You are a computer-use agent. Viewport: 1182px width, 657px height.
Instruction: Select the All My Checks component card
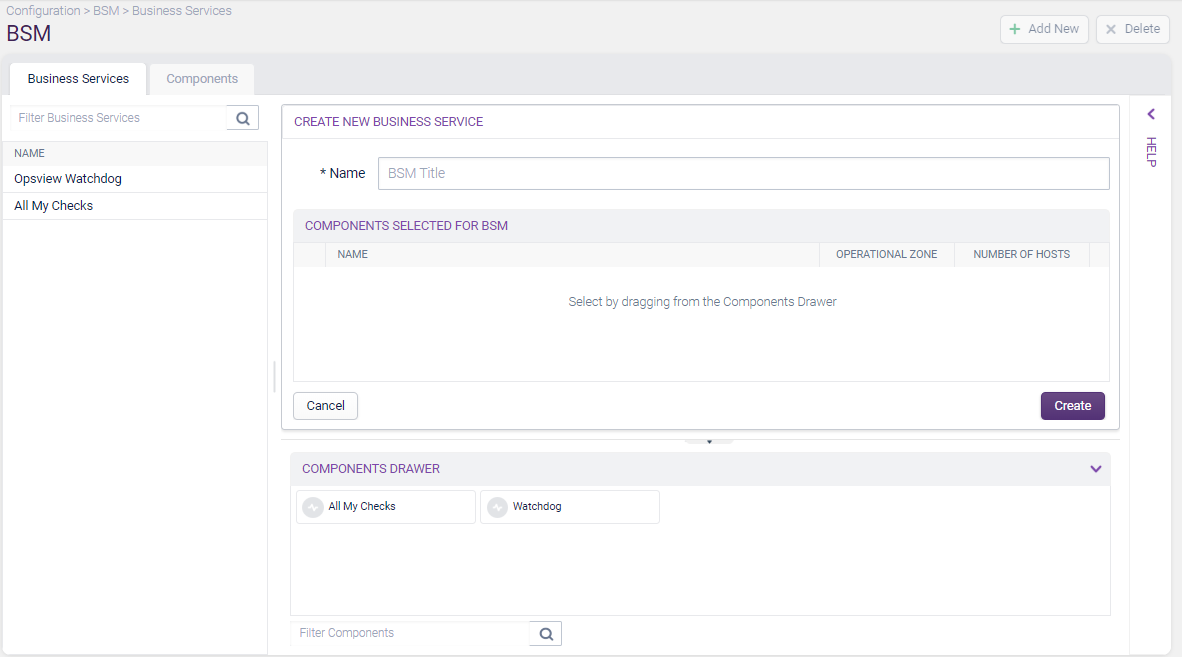[x=386, y=507]
